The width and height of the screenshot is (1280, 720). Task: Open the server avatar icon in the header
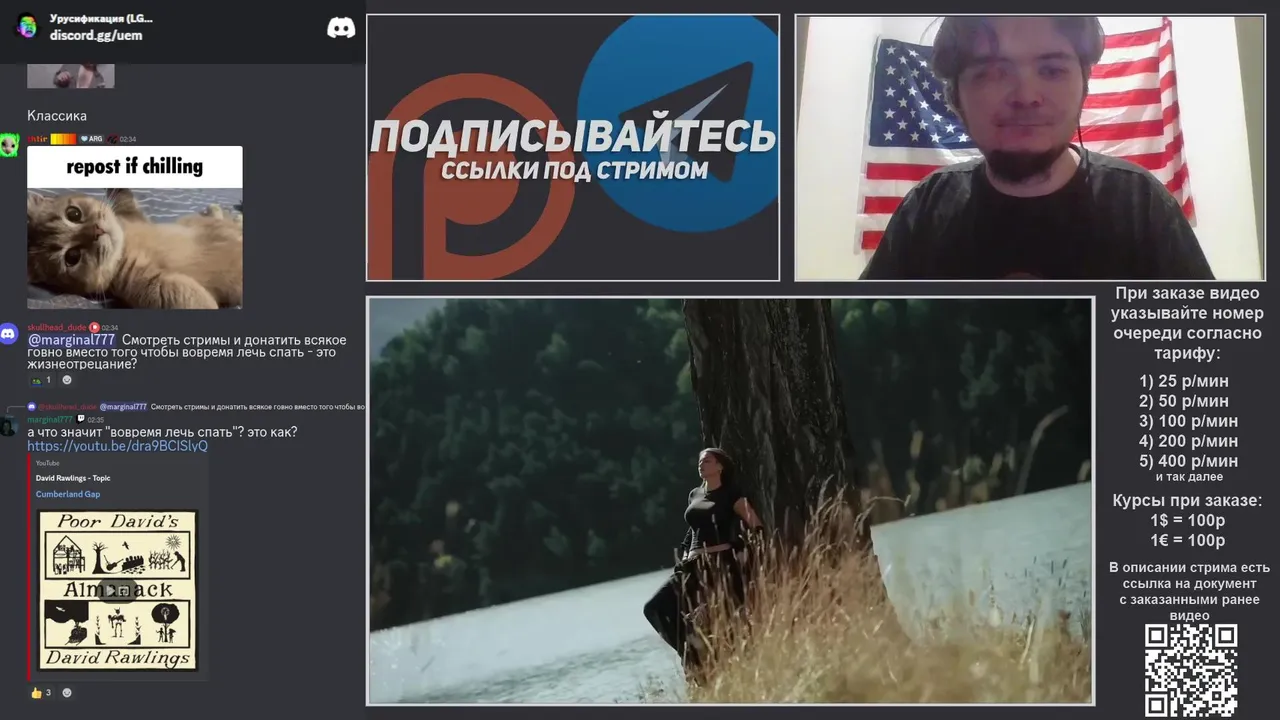27,26
